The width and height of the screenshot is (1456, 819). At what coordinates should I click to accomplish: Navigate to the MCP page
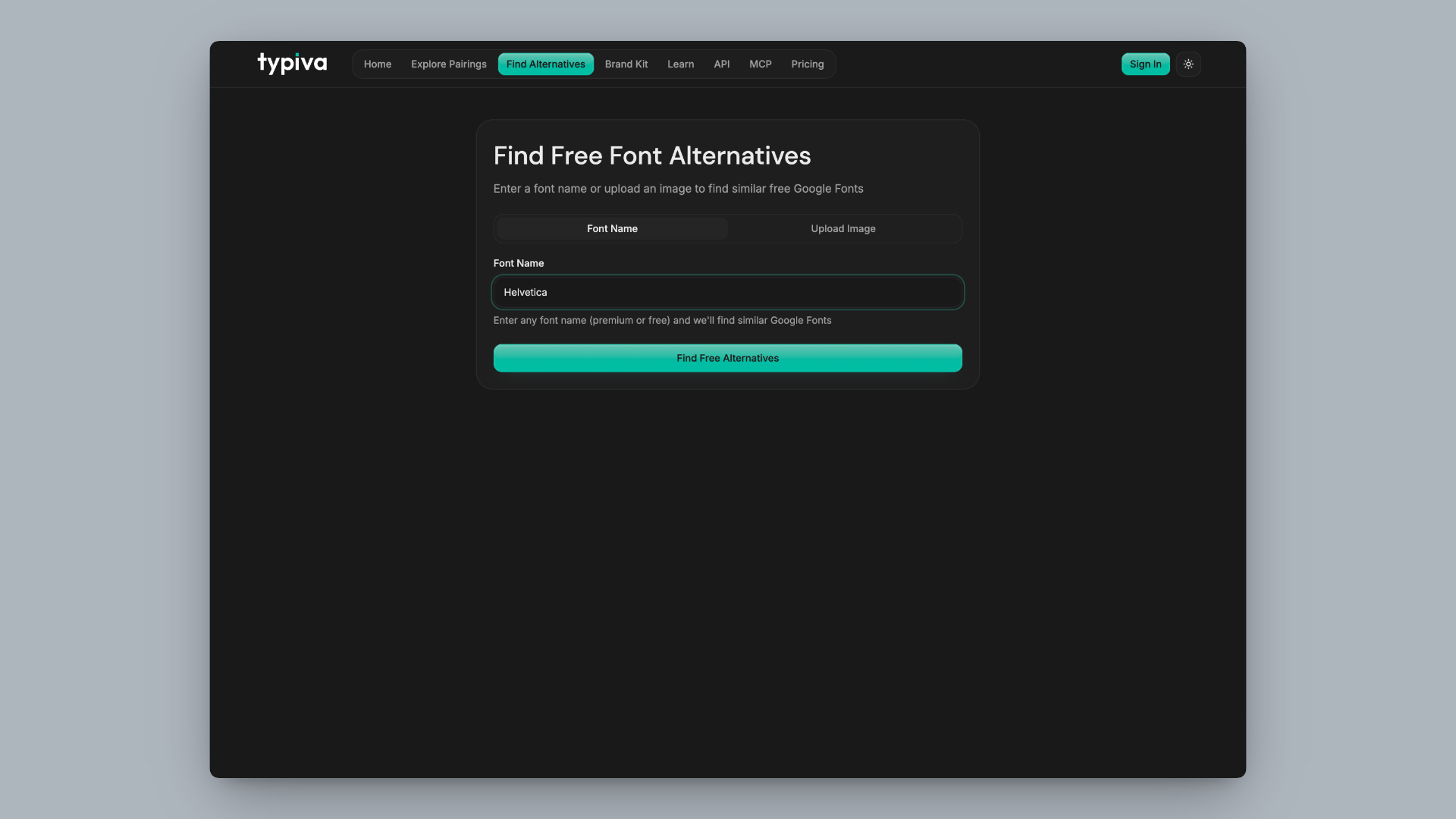[760, 64]
